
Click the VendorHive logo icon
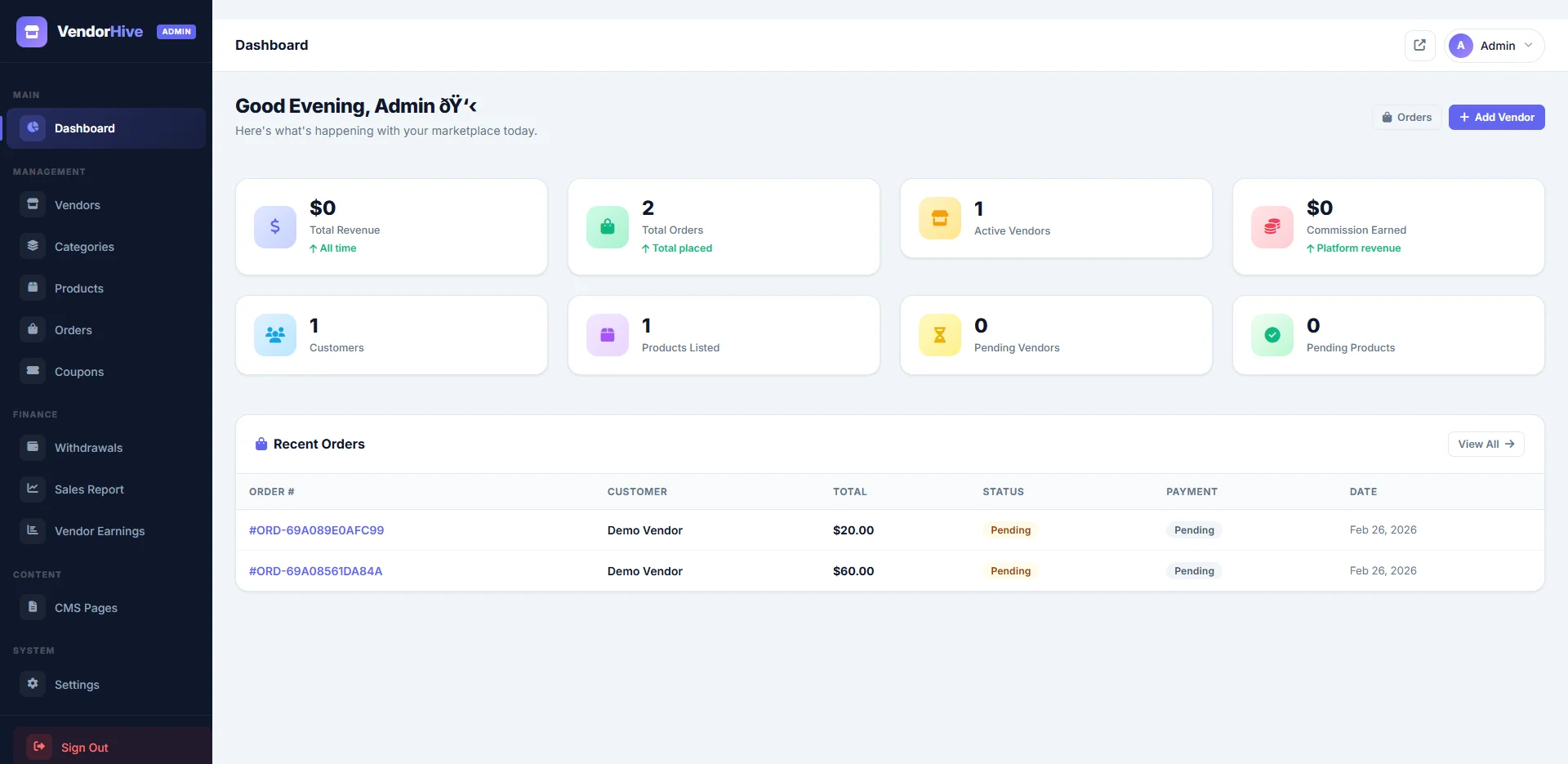click(x=32, y=32)
